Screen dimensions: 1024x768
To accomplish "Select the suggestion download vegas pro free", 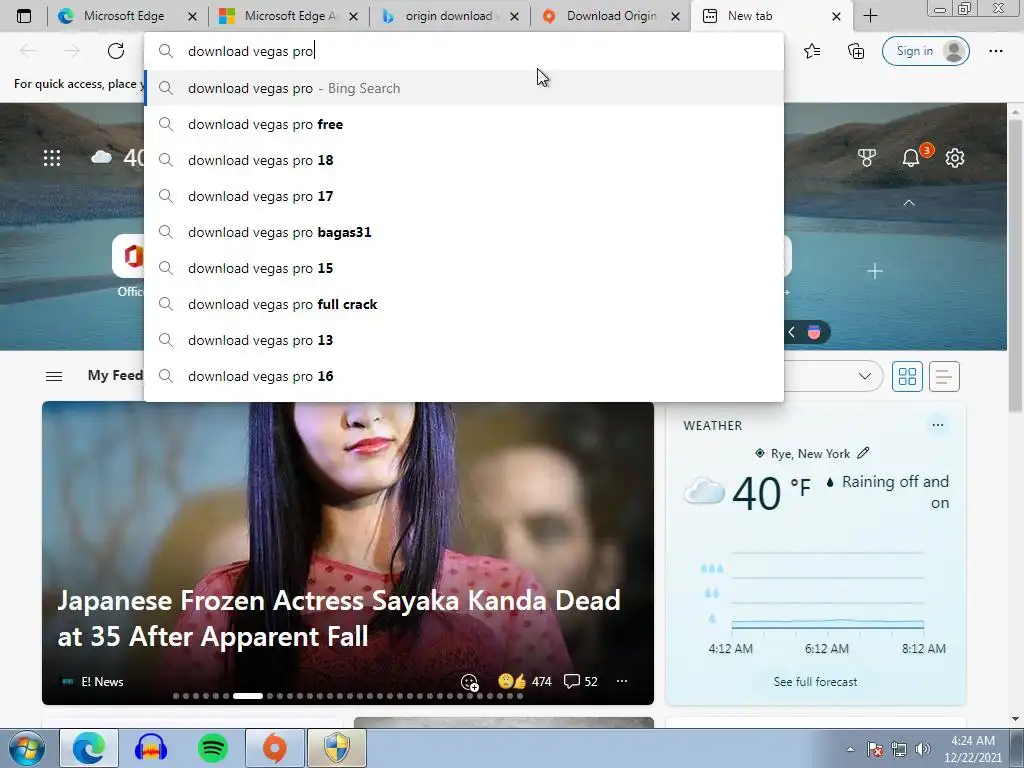I will point(464,124).
